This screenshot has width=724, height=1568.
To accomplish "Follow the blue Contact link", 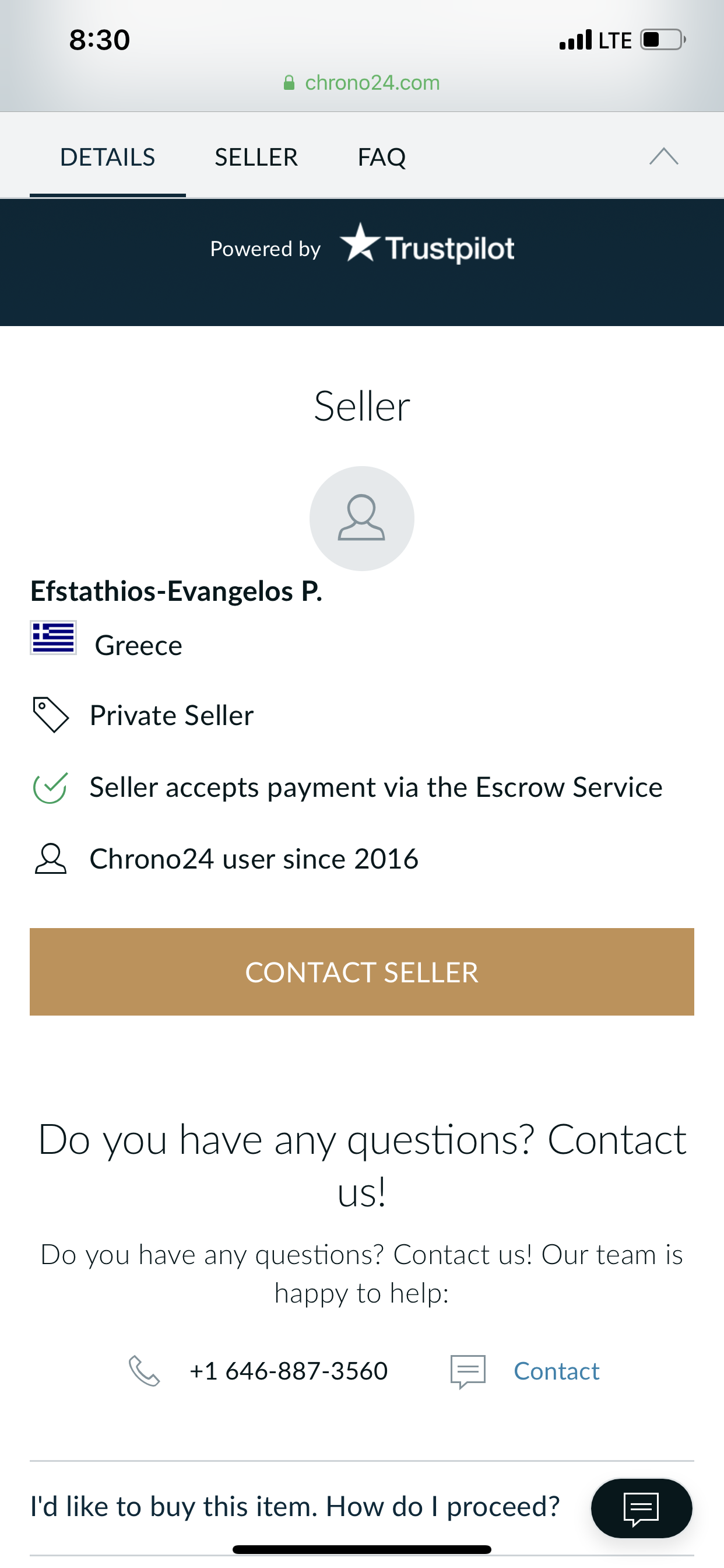I will (556, 1371).
